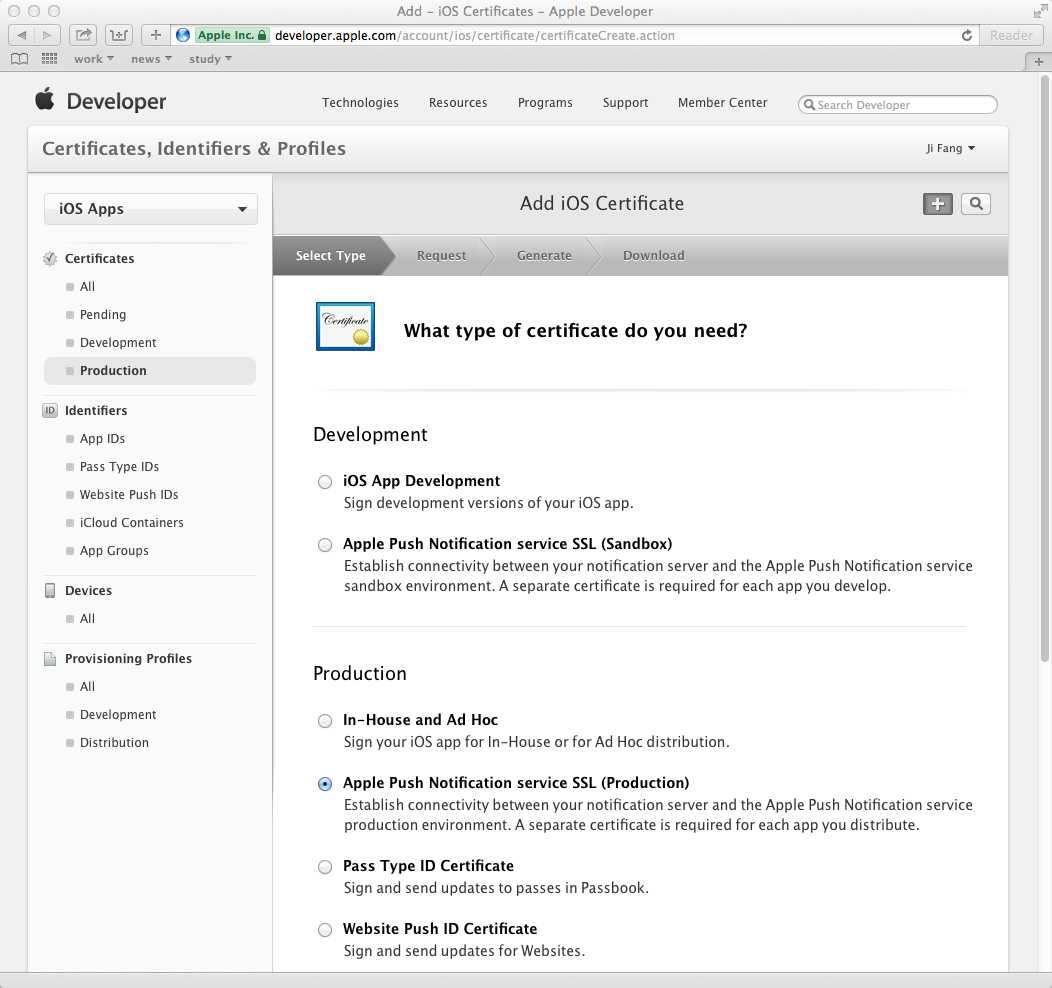
Task: Search certificates with the magnifier icon
Action: [976, 204]
